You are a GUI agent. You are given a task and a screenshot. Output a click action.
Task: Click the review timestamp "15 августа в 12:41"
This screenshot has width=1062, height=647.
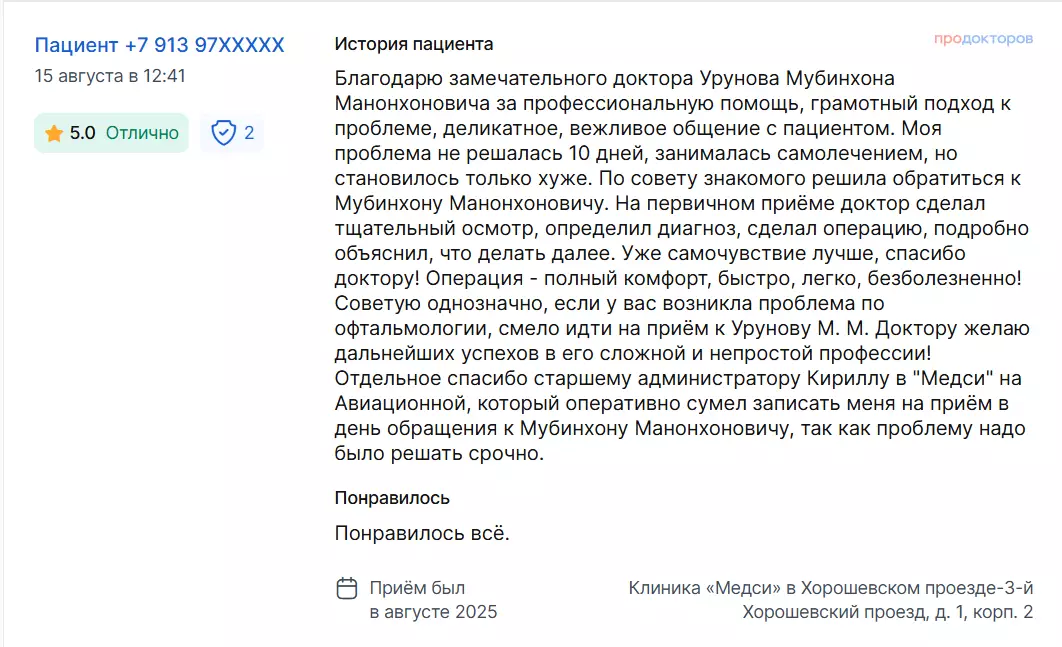click(110, 76)
